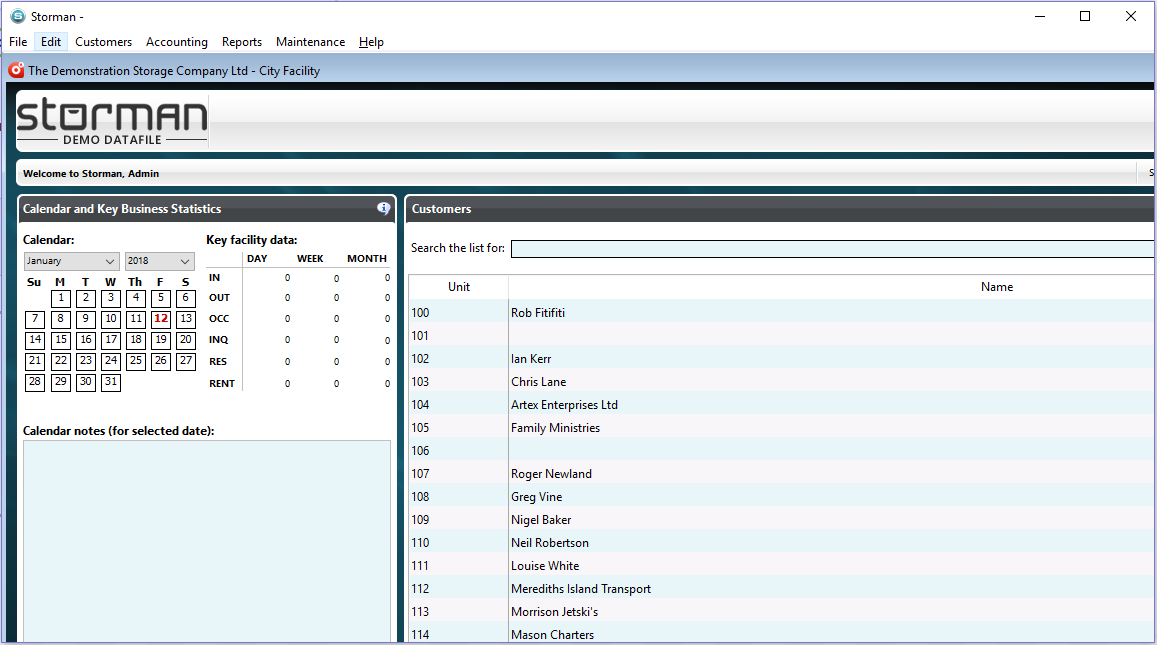
Task: Click the red Storman icon beside company name
Action: coord(16,70)
